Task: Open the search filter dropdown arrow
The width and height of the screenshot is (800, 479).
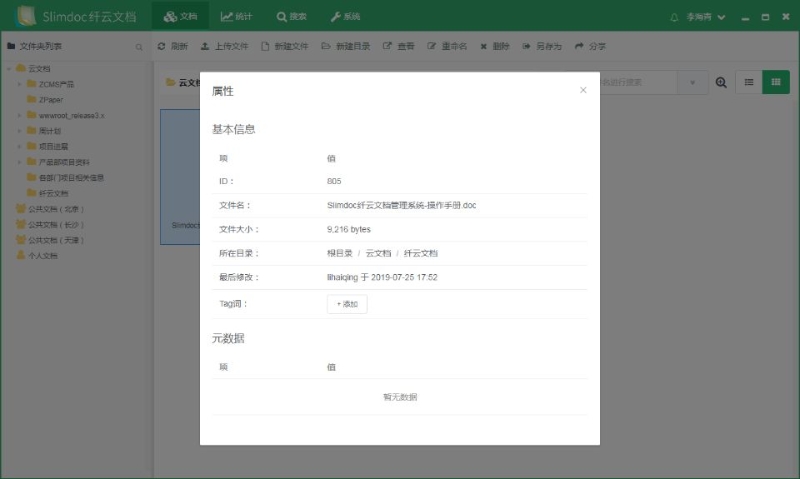Action: [x=692, y=83]
